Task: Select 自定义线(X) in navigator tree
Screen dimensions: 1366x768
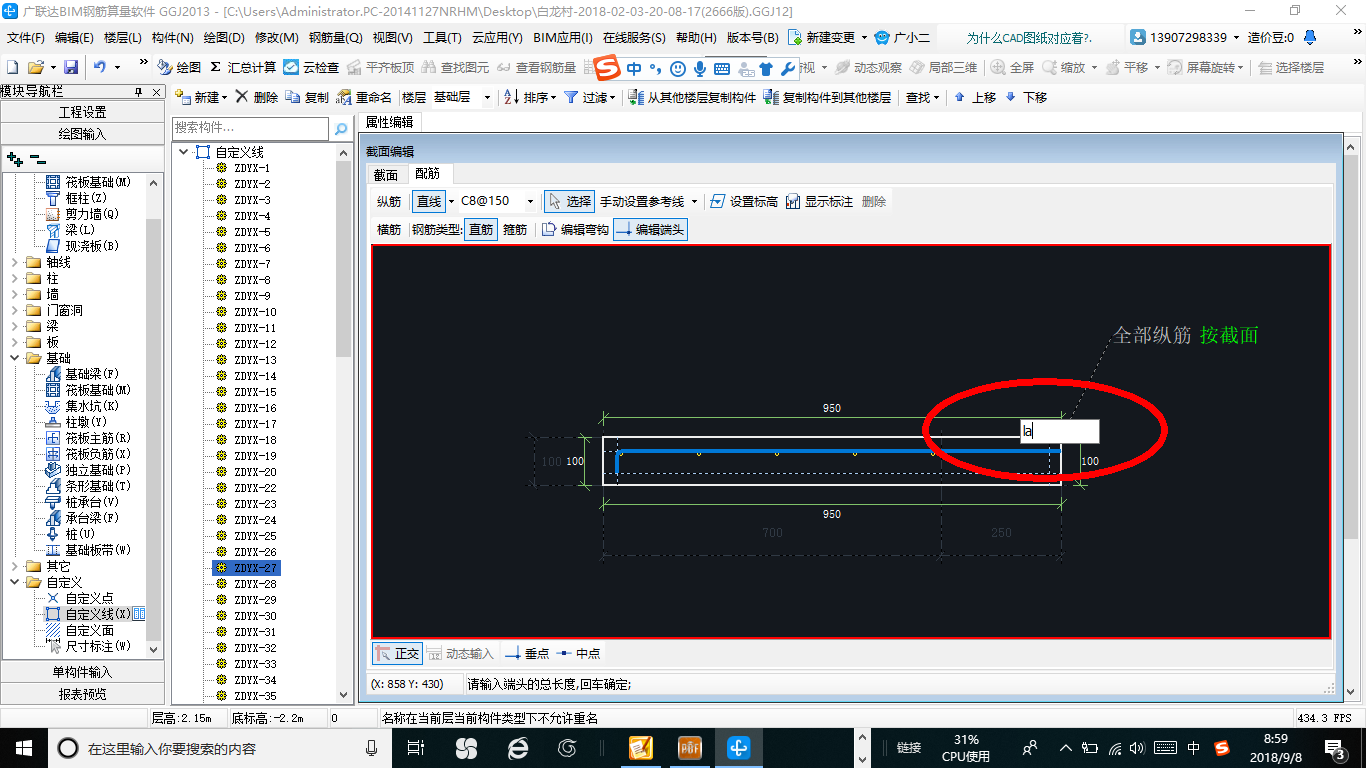Action: [x=97, y=614]
